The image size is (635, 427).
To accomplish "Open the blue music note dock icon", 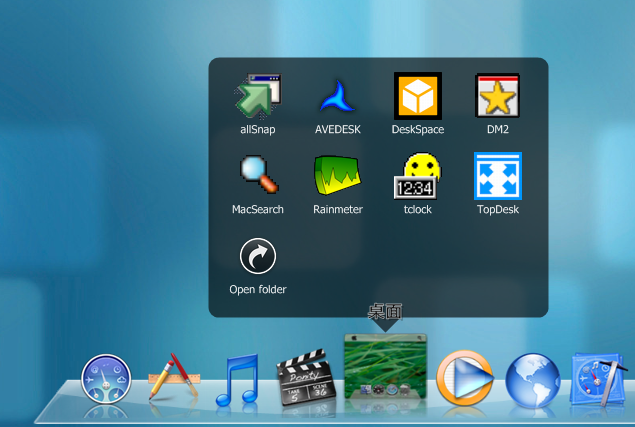I will click(239, 380).
